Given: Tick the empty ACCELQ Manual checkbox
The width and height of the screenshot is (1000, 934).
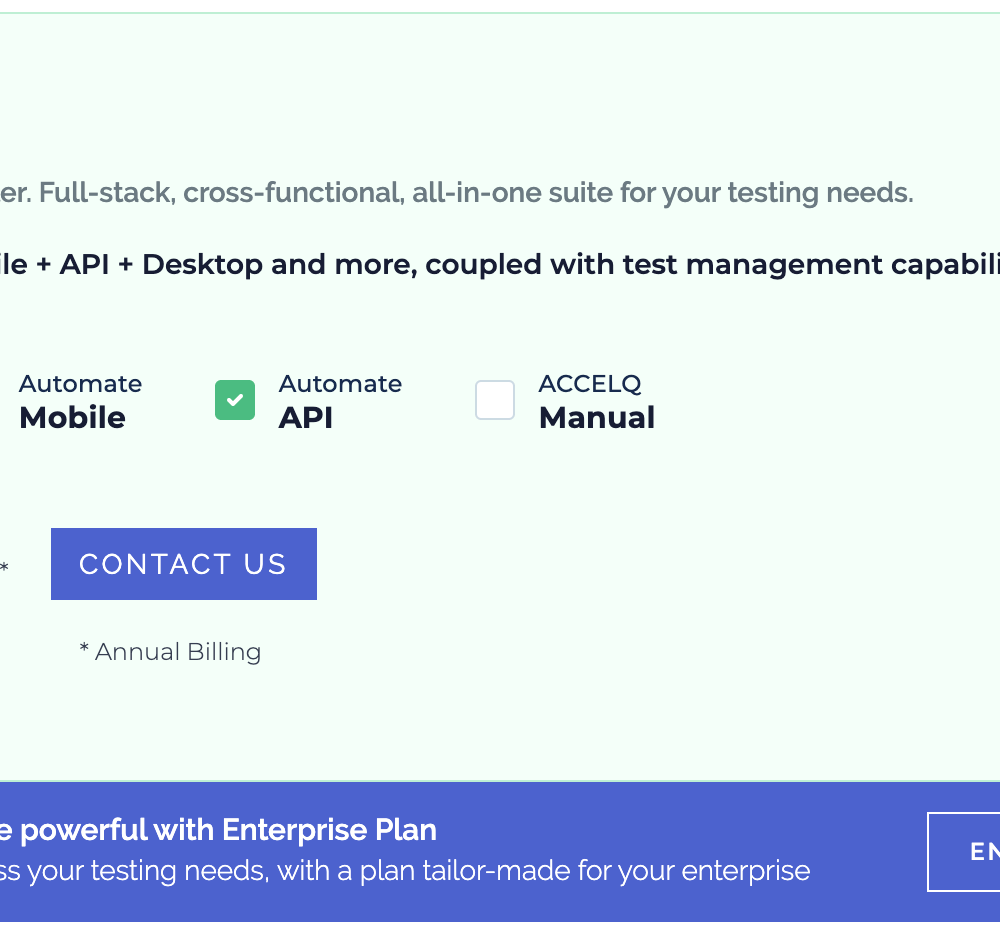Looking at the screenshot, I should pos(495,400).
